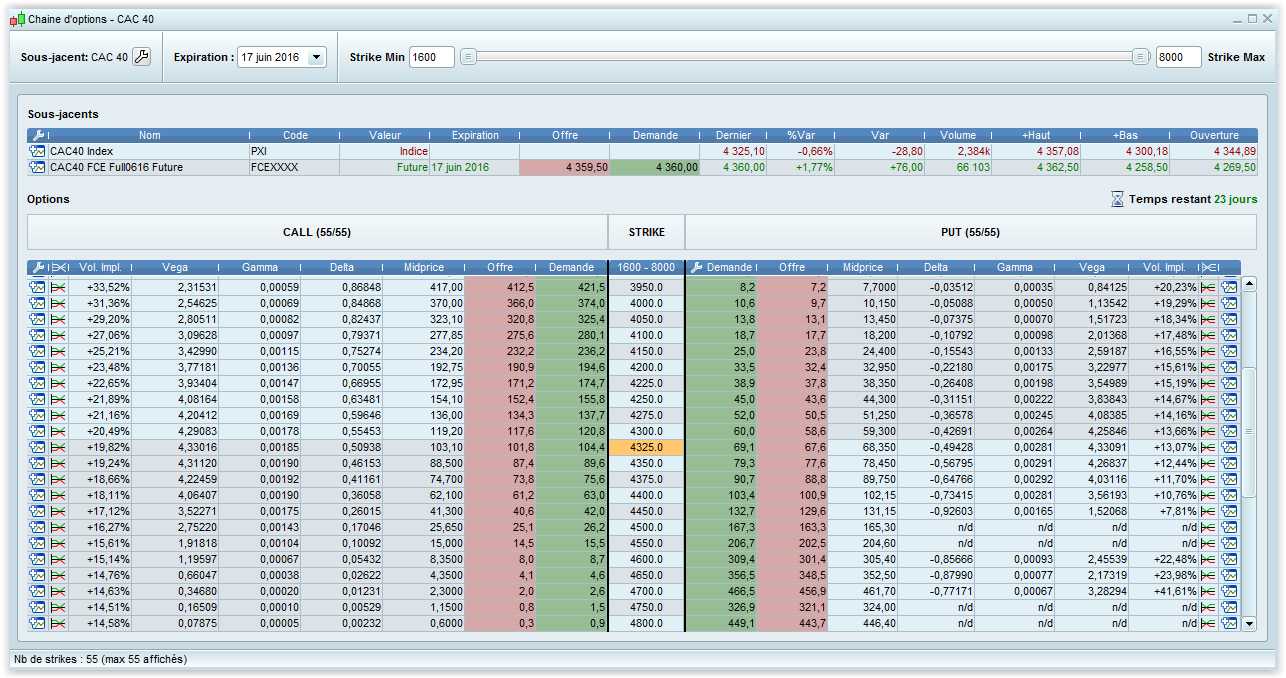Open the chart icon for the CAC40 Index row
Viewport: 1286px width, 678px height.
(x=37, y=151)
